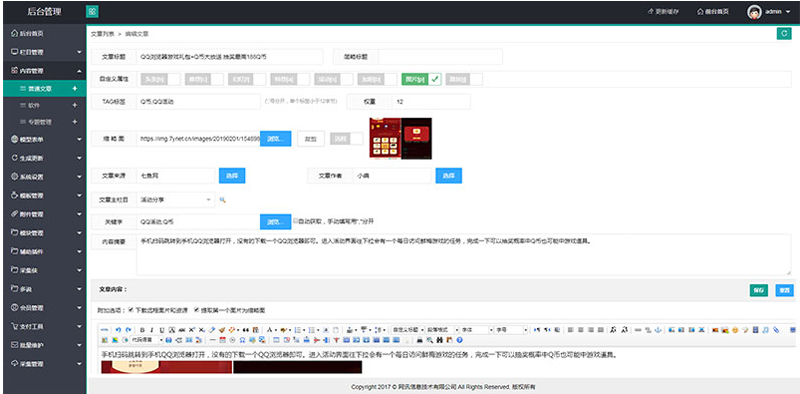800x394 pixels.
Task: Open 后台首页 in the sidebar
Action: pyautogui.click(x=45, y=34)
